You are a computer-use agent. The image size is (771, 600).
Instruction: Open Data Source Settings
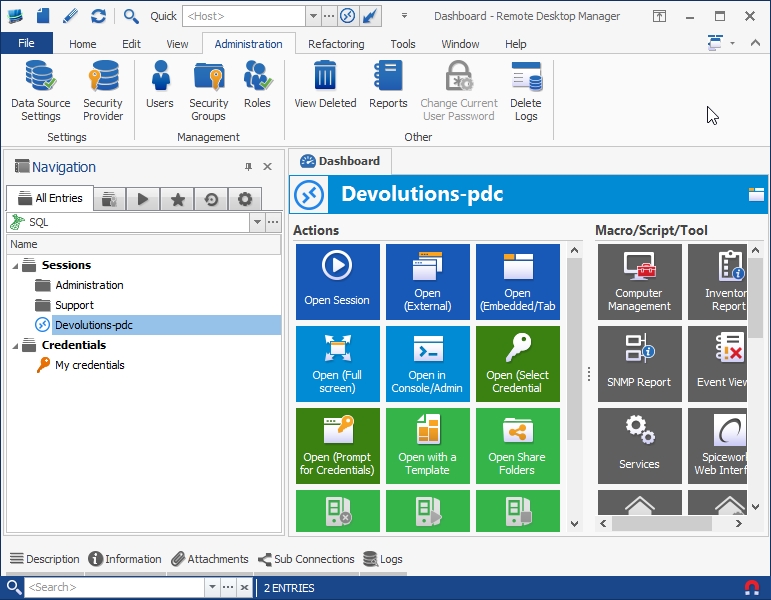[40, 90]
